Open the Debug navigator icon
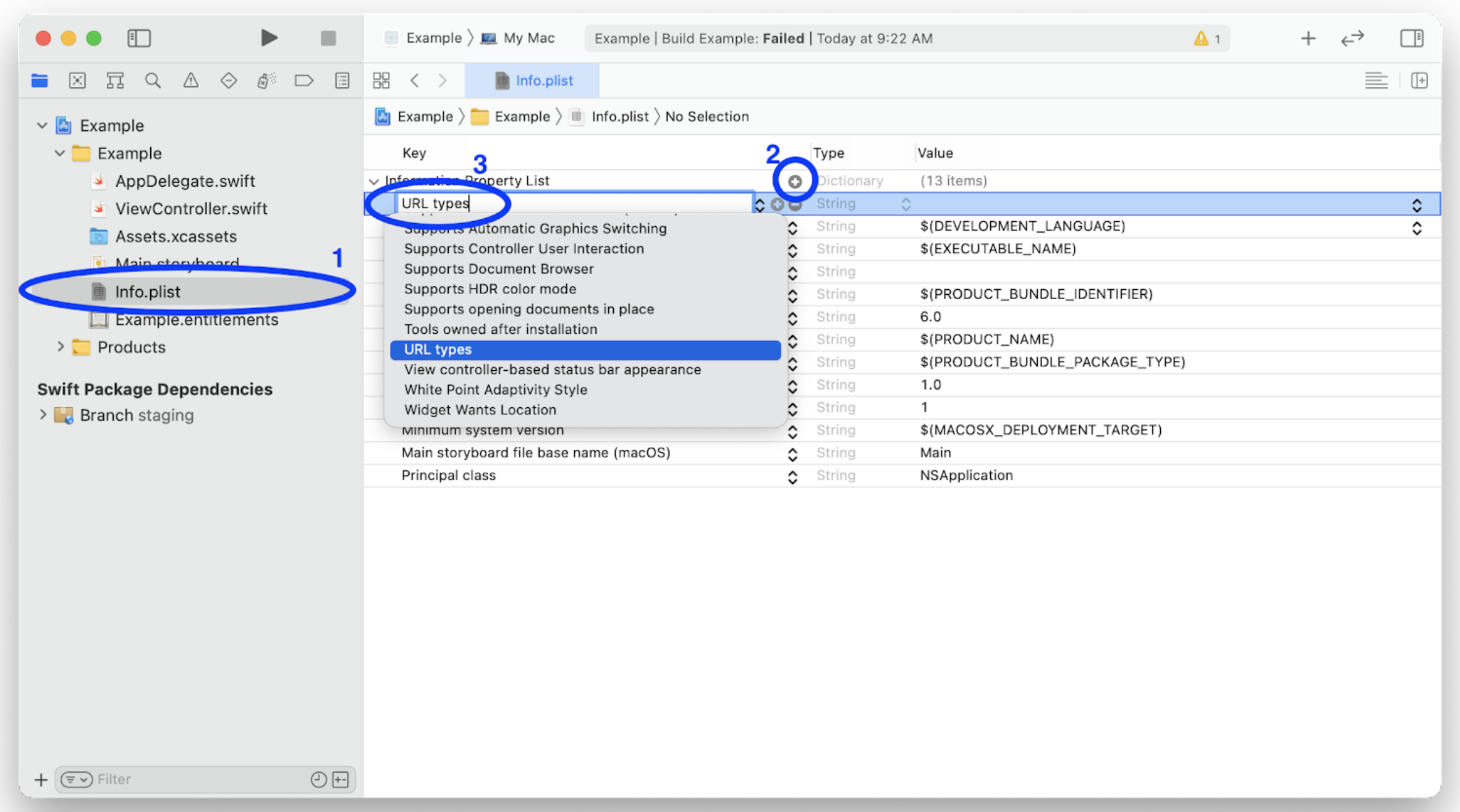The height and width of the screenshot is (812, 1460). pyautogui.click(x=266, y=80)
